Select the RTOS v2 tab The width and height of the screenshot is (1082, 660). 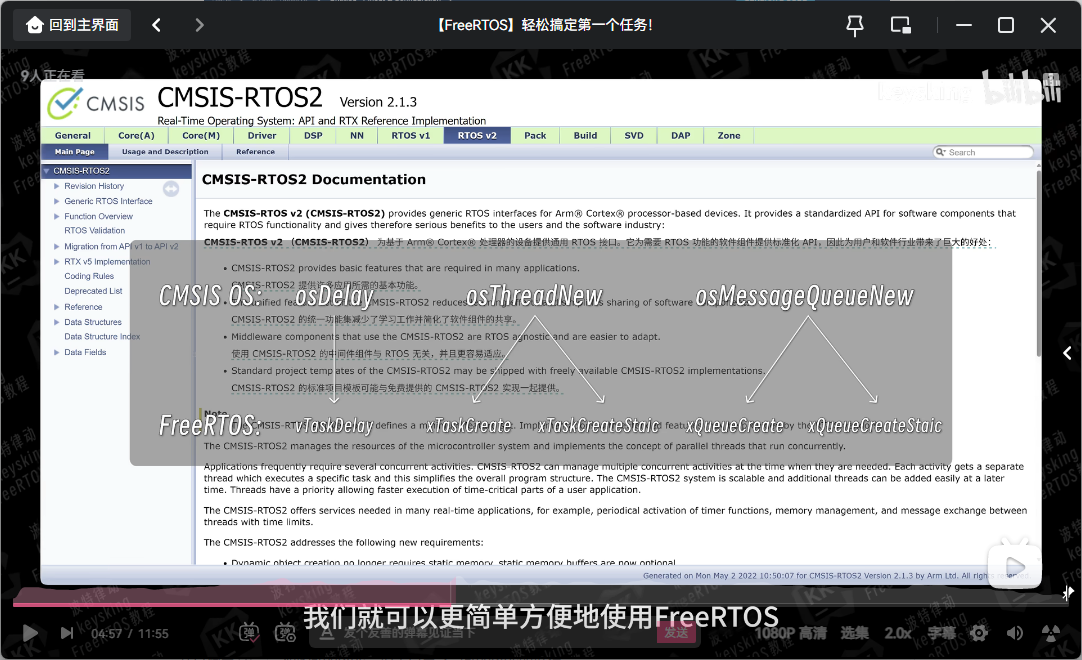pyautogui.click(x=477, y=135)
